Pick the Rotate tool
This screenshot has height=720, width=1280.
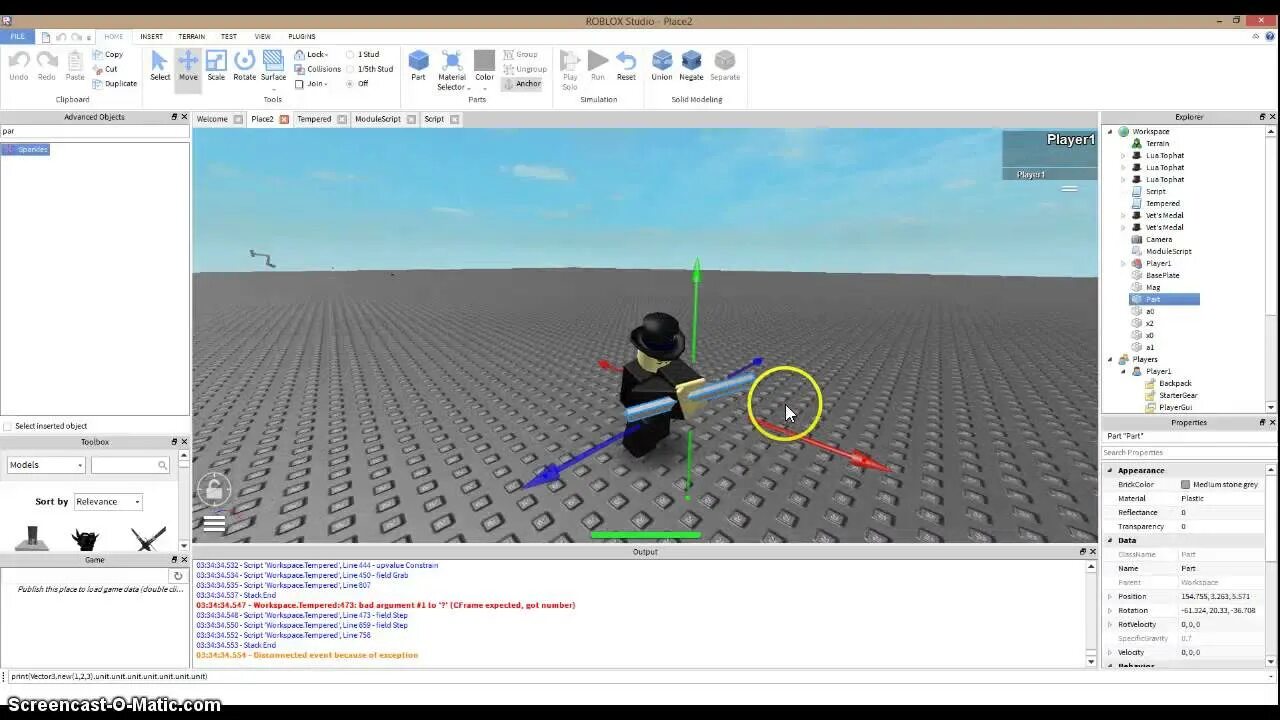(x=244, y=66)
